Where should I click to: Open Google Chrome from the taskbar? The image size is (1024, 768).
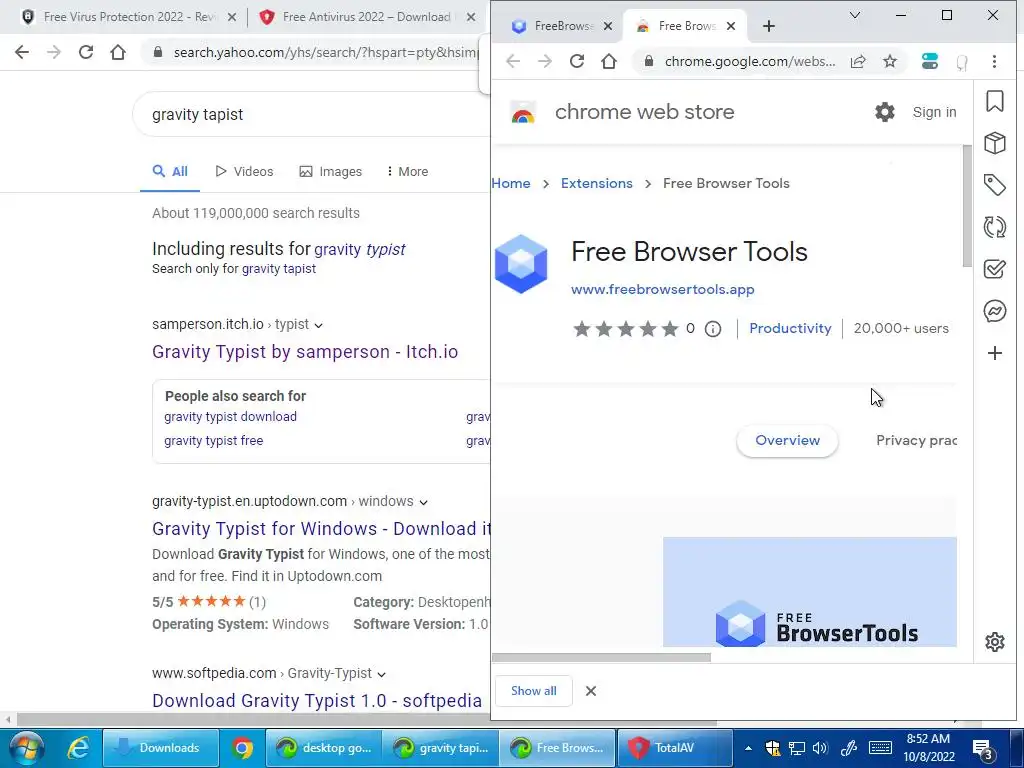click(x=242, y=748)
